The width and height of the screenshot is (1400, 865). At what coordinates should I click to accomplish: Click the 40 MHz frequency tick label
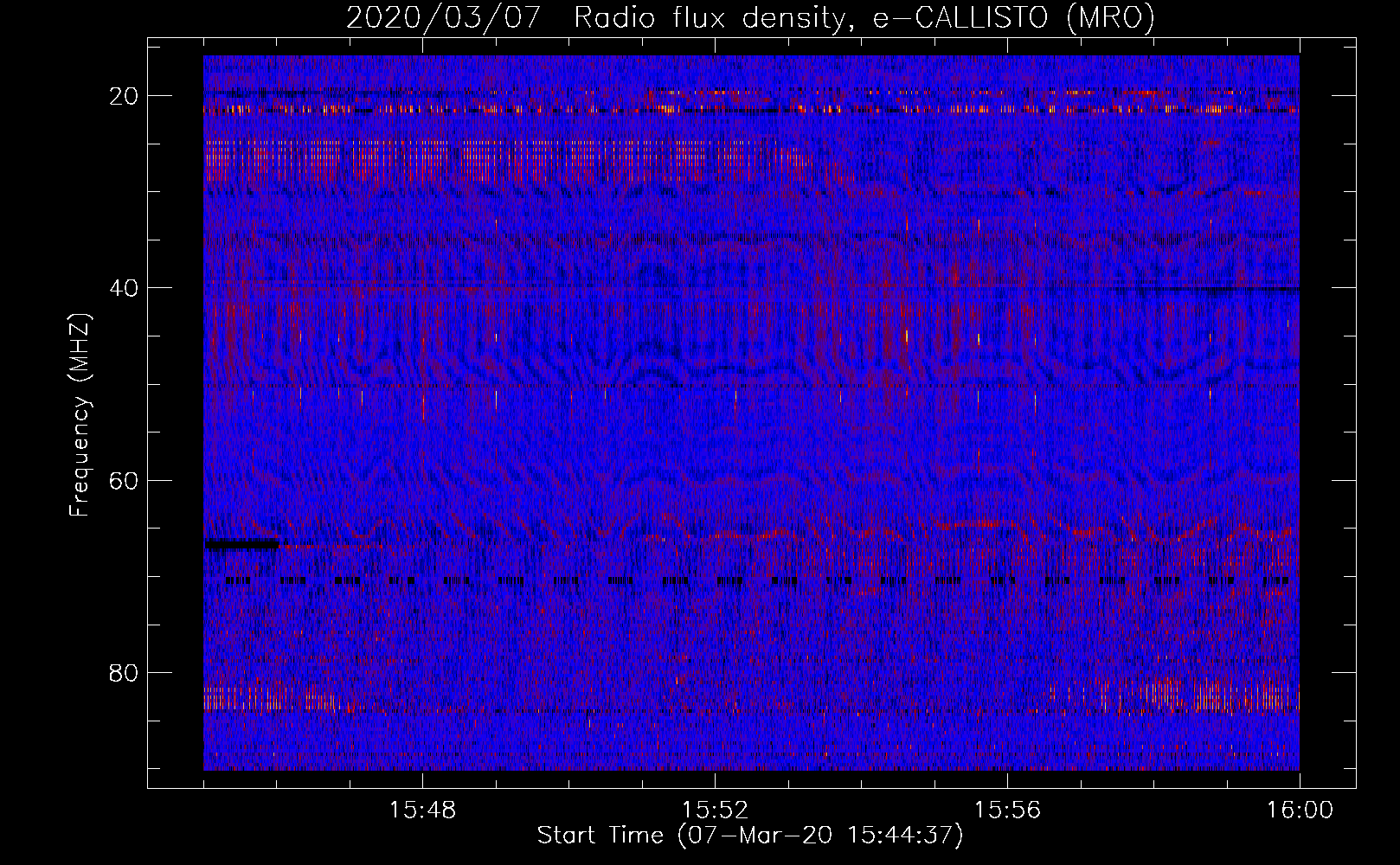pyautogui.click(x=125, y=288)
